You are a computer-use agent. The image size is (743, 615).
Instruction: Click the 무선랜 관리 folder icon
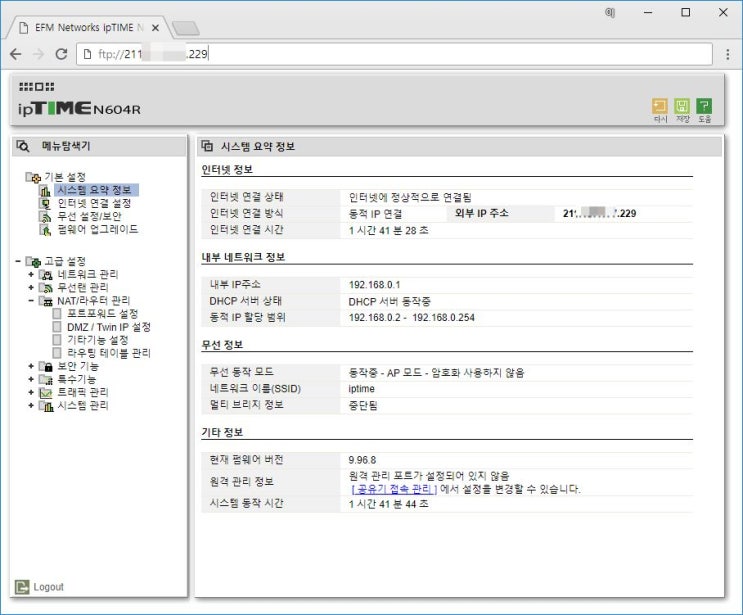tap(46, 288)
